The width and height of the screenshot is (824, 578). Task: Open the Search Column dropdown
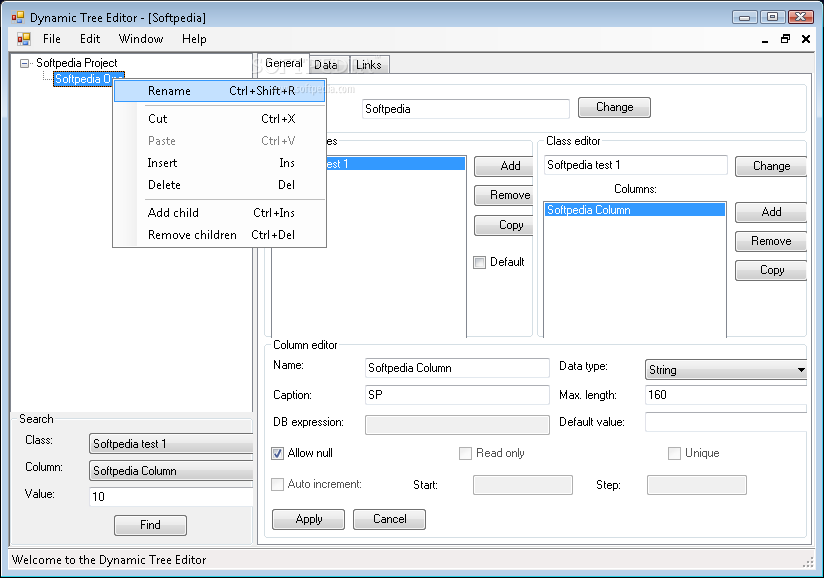[x=171, y=471]
